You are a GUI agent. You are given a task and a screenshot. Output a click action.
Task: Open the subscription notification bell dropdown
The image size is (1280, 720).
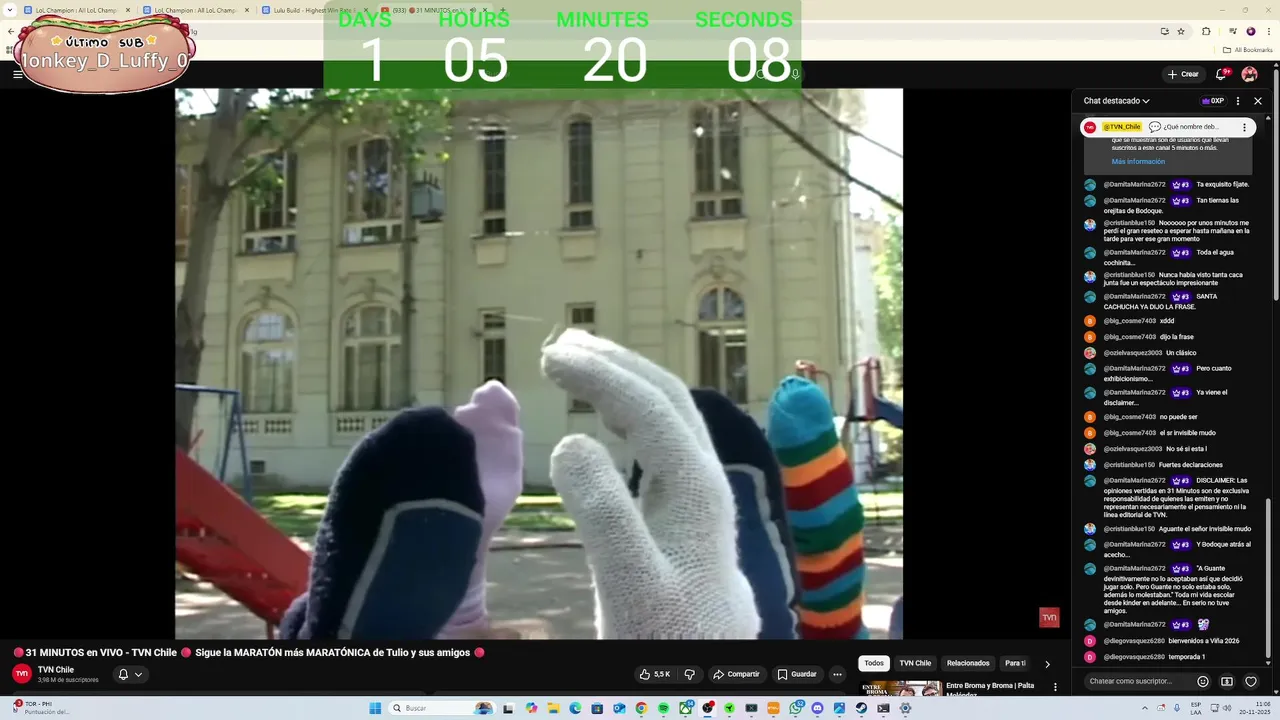[131, 674]
